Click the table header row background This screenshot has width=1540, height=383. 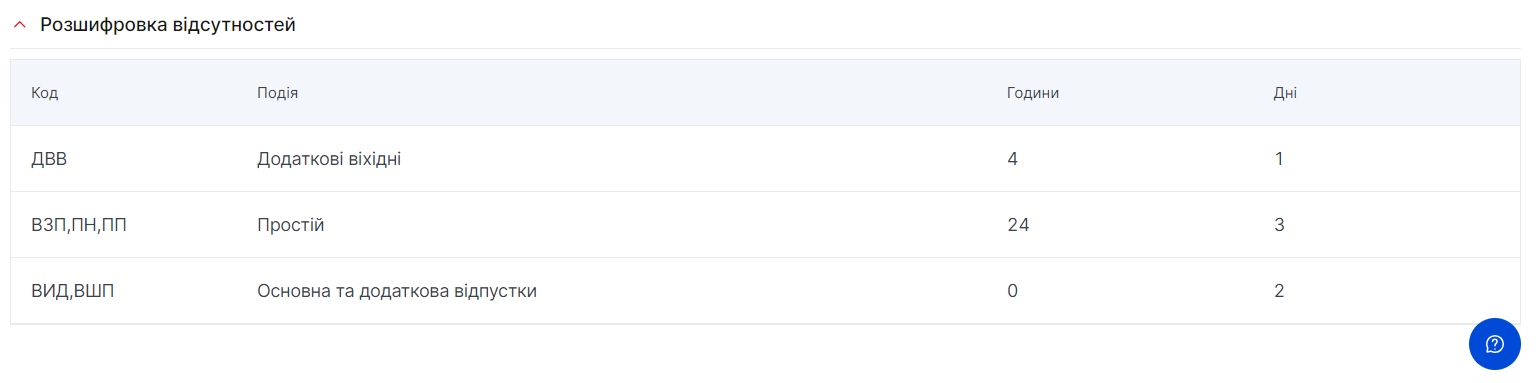coord(765,93)
